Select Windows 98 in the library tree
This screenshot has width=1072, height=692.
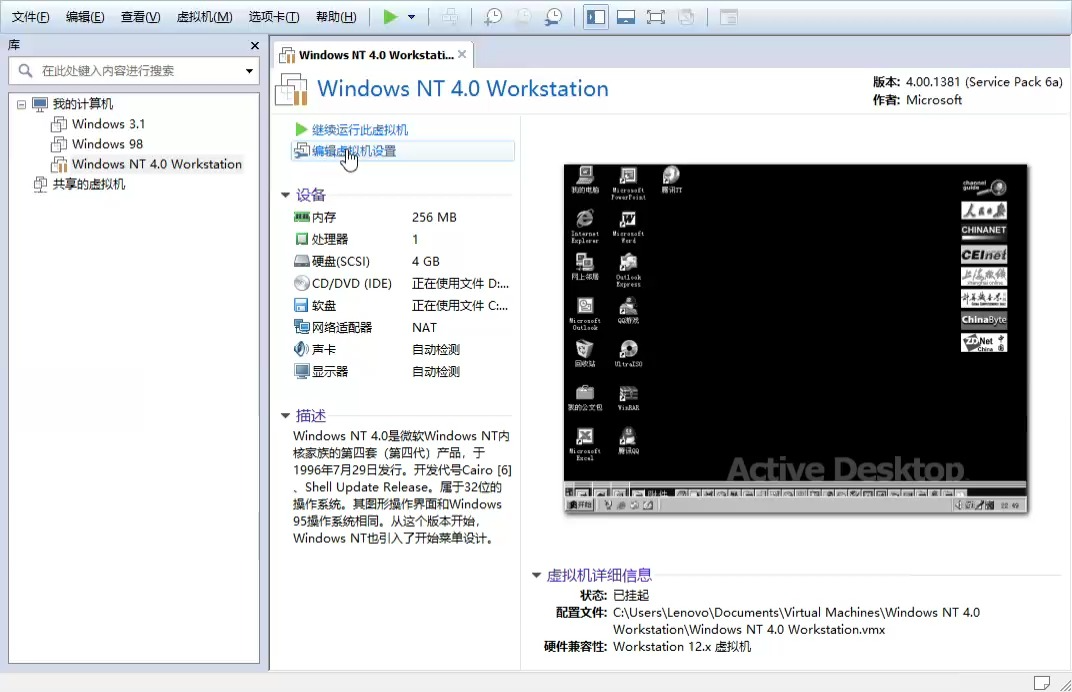108,143
